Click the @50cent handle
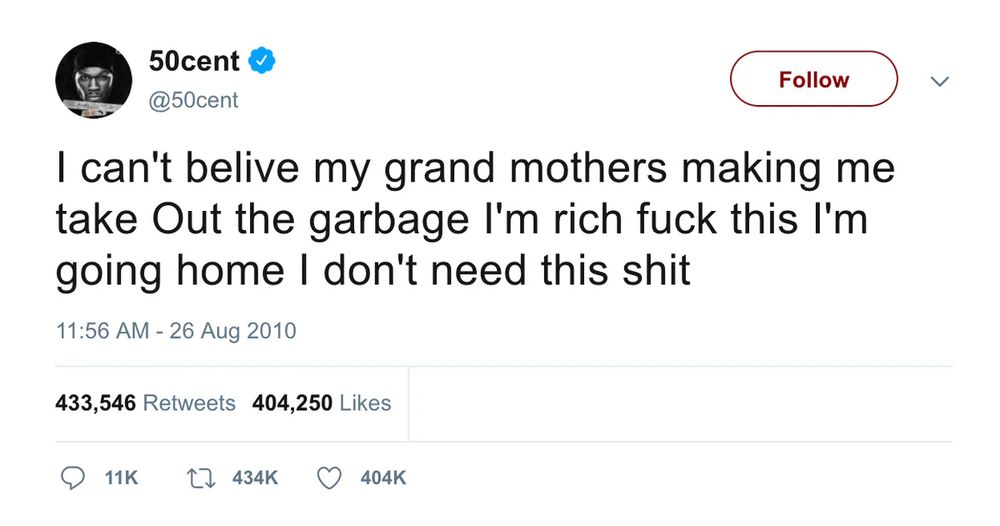The width and height of the screenshot is (1000, 526). pyautogui.click(x=193, y=101)
